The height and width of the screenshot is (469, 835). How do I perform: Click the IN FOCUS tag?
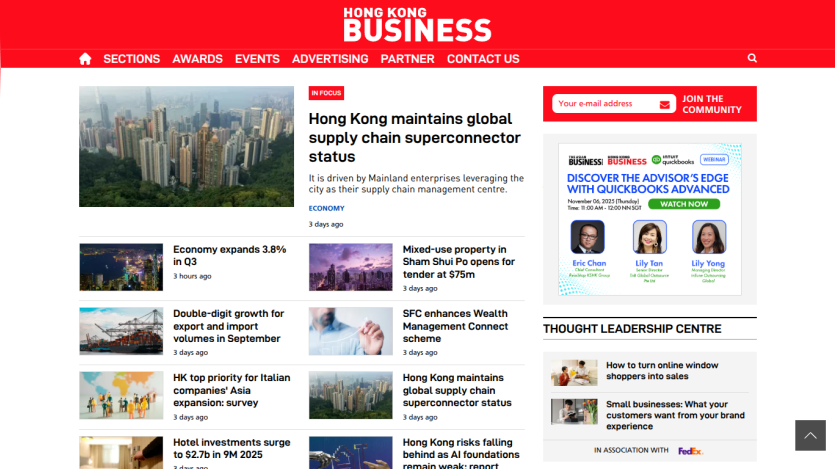[326, 93]
